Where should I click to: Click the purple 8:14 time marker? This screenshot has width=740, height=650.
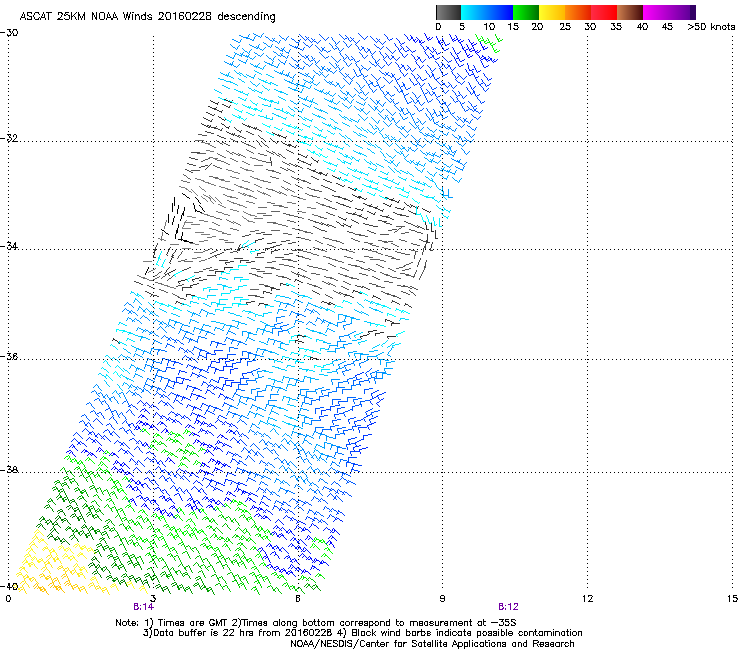coord(143,607)
